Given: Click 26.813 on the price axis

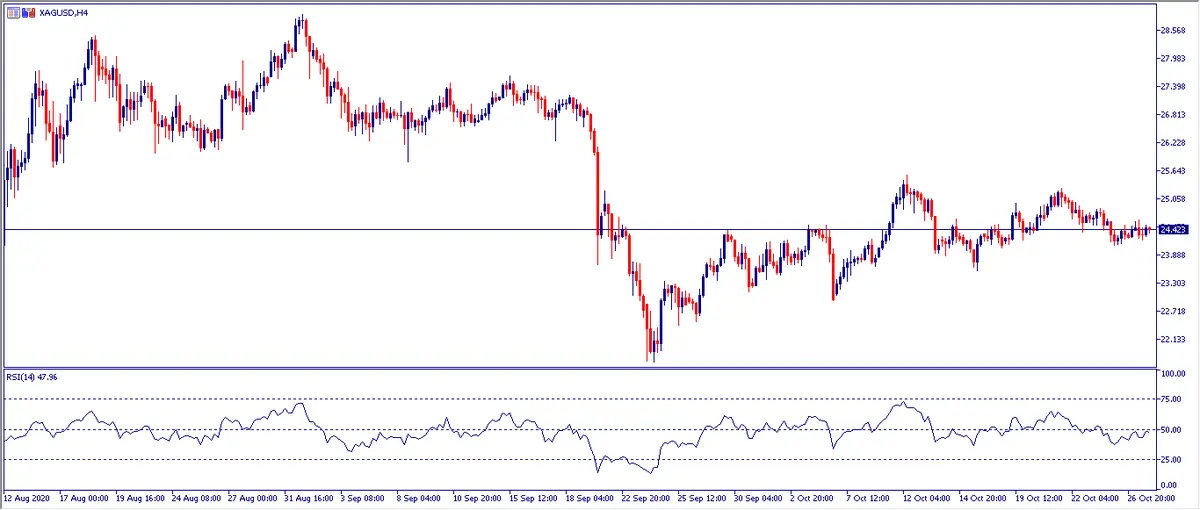Looking at the screenshot, I should click(1172, 115).
